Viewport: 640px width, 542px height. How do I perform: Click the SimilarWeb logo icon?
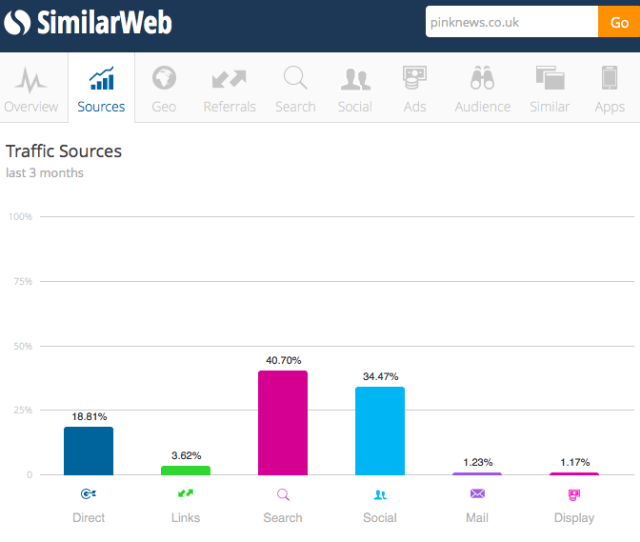[x=18, y=21]
